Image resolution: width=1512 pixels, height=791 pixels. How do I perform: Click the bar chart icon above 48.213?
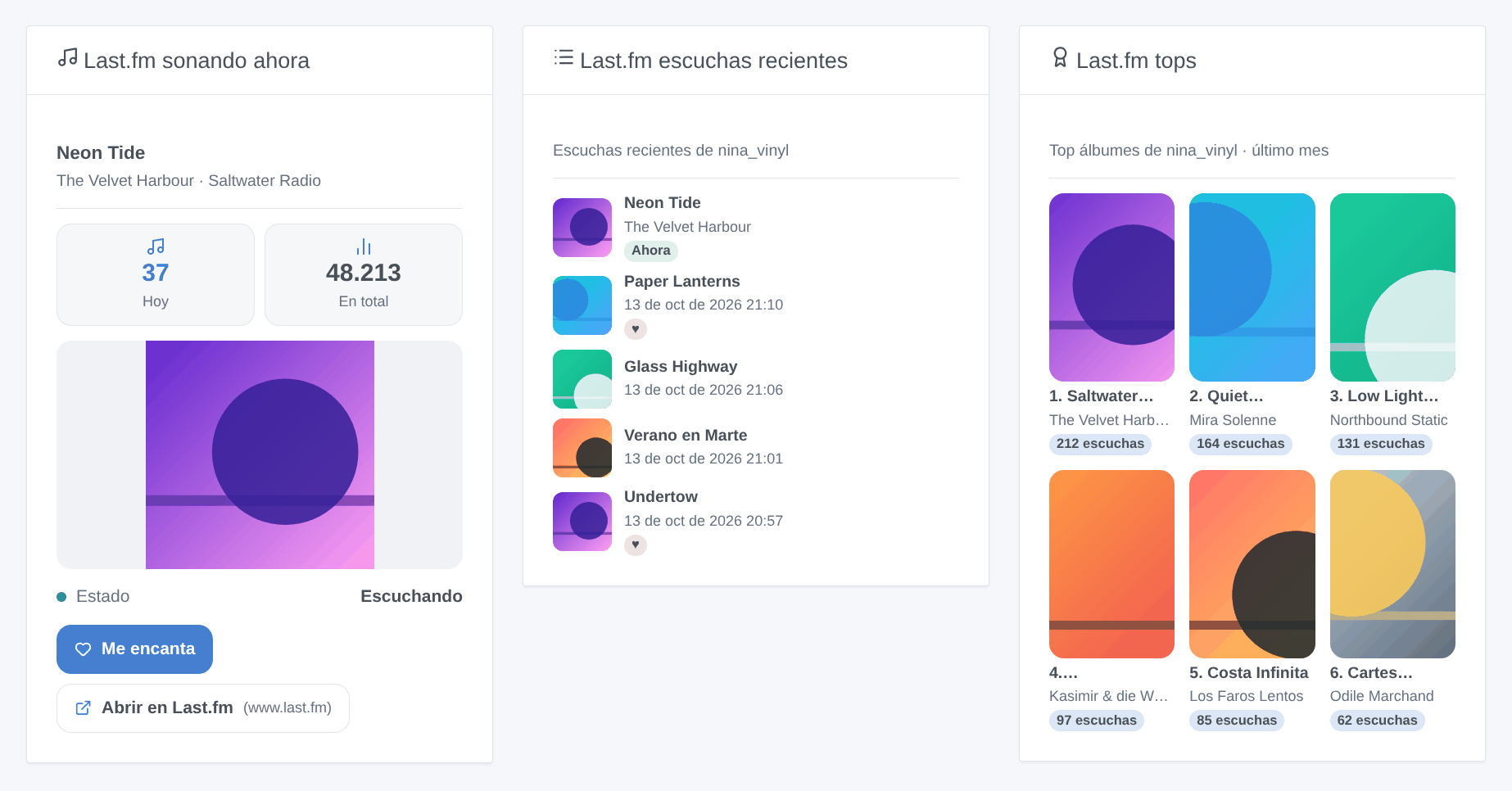(x=364, y=246)
